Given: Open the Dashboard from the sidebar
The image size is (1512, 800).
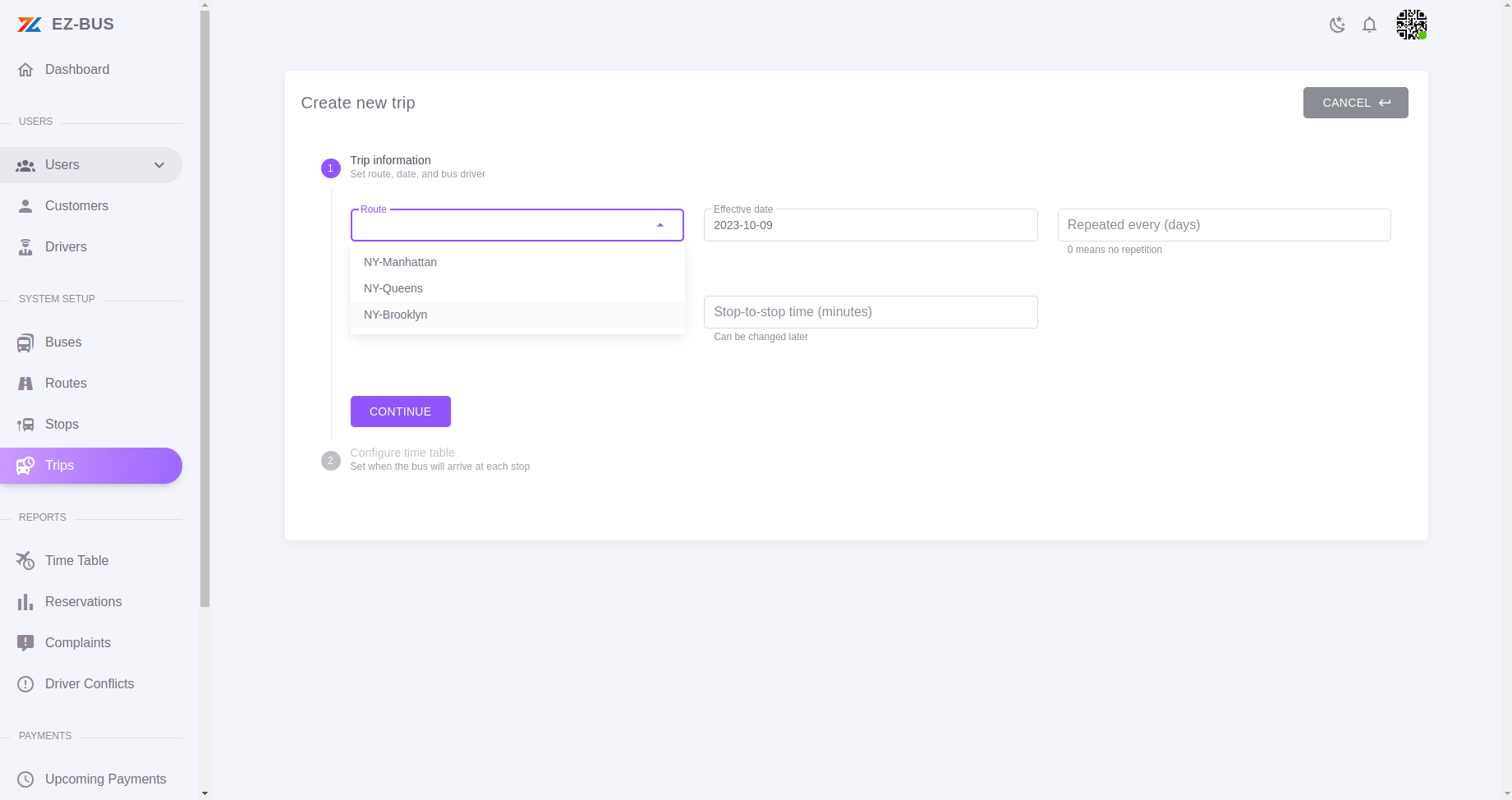Looking at the screenshot, I should (77, 69).
